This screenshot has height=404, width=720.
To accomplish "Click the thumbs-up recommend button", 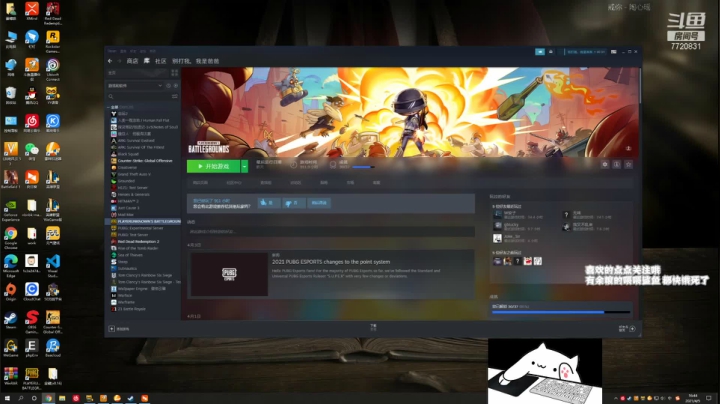I will pyautogui.click(x=269, y=202).
